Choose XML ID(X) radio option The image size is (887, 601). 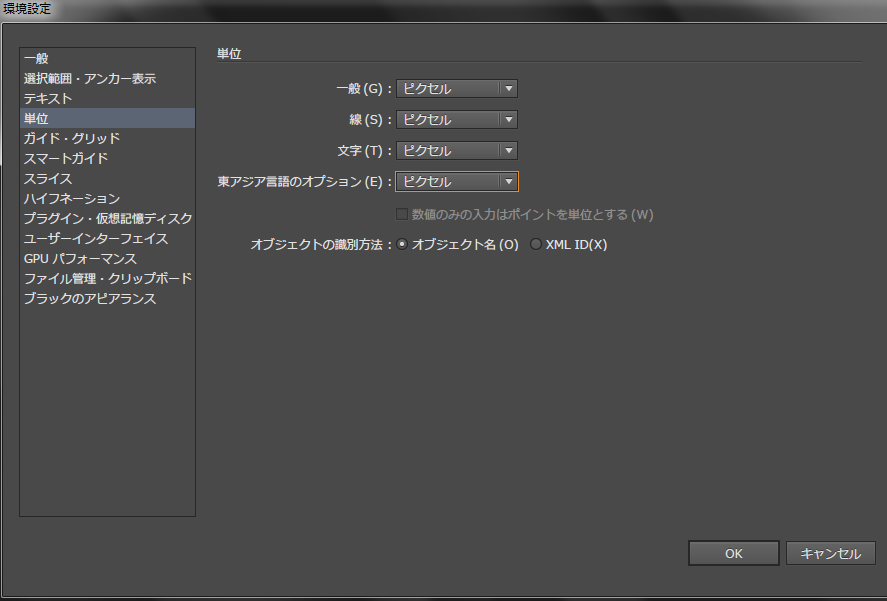click(x=535, y=244)
